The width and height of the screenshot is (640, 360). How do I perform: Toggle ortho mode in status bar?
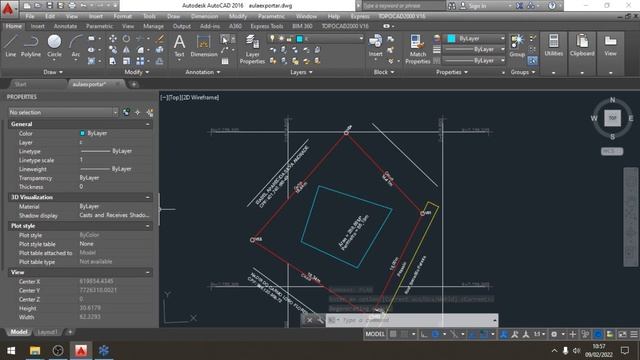(424, 334)
